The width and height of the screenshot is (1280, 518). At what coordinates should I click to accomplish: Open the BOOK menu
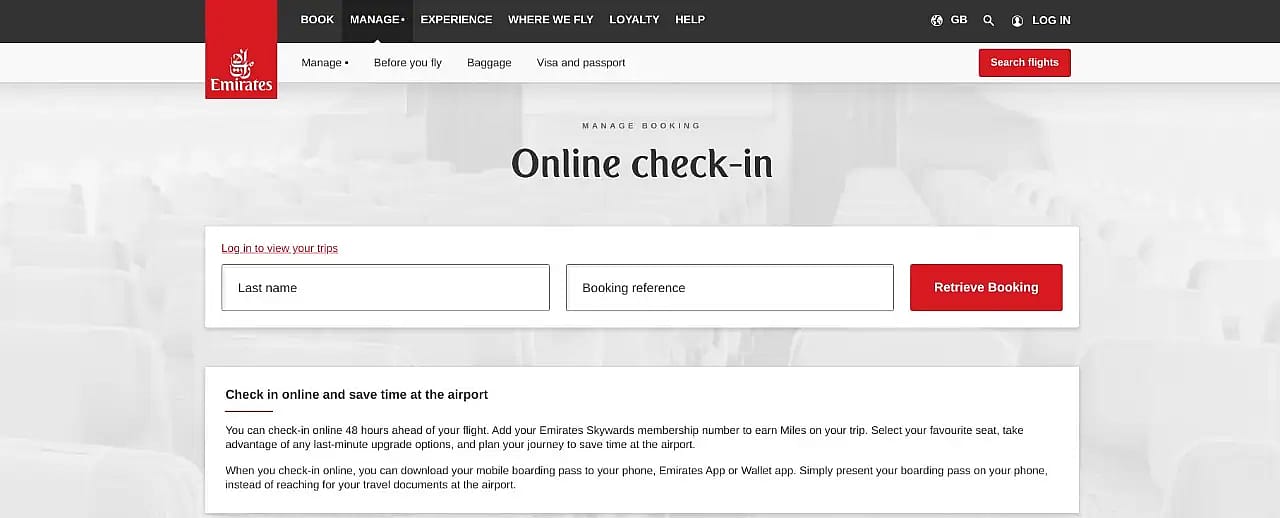click(x=317, y=20)
